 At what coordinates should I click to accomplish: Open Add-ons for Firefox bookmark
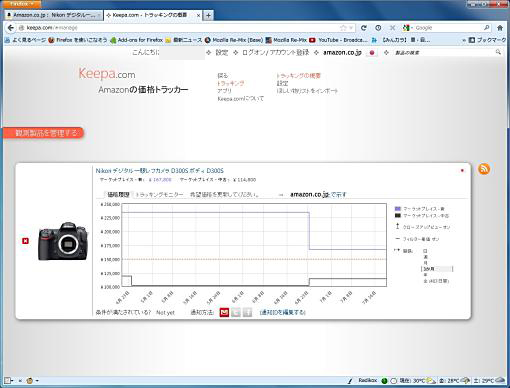tap(137, 40)
